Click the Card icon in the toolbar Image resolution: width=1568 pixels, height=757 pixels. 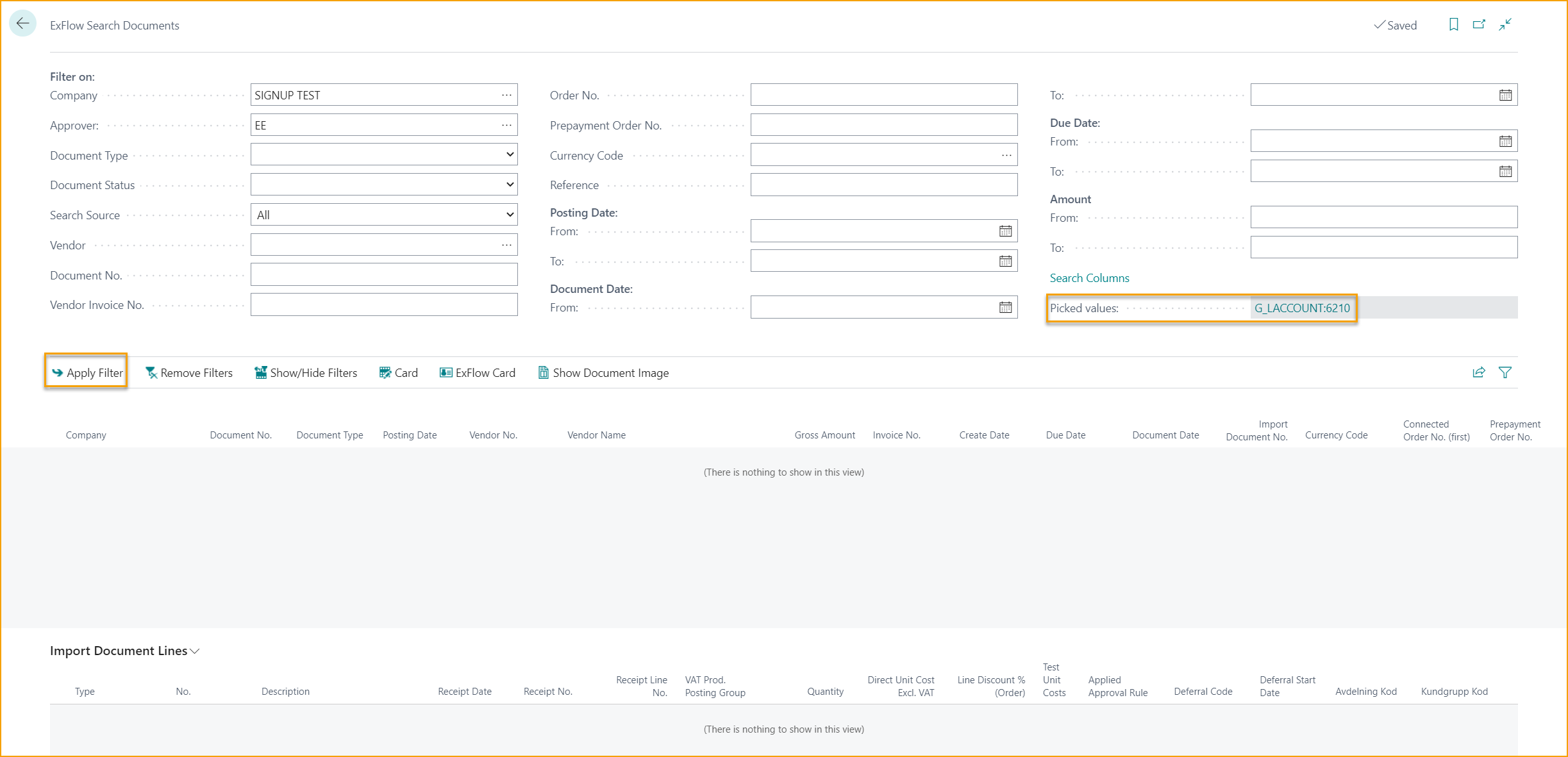(x=385, y=372)
